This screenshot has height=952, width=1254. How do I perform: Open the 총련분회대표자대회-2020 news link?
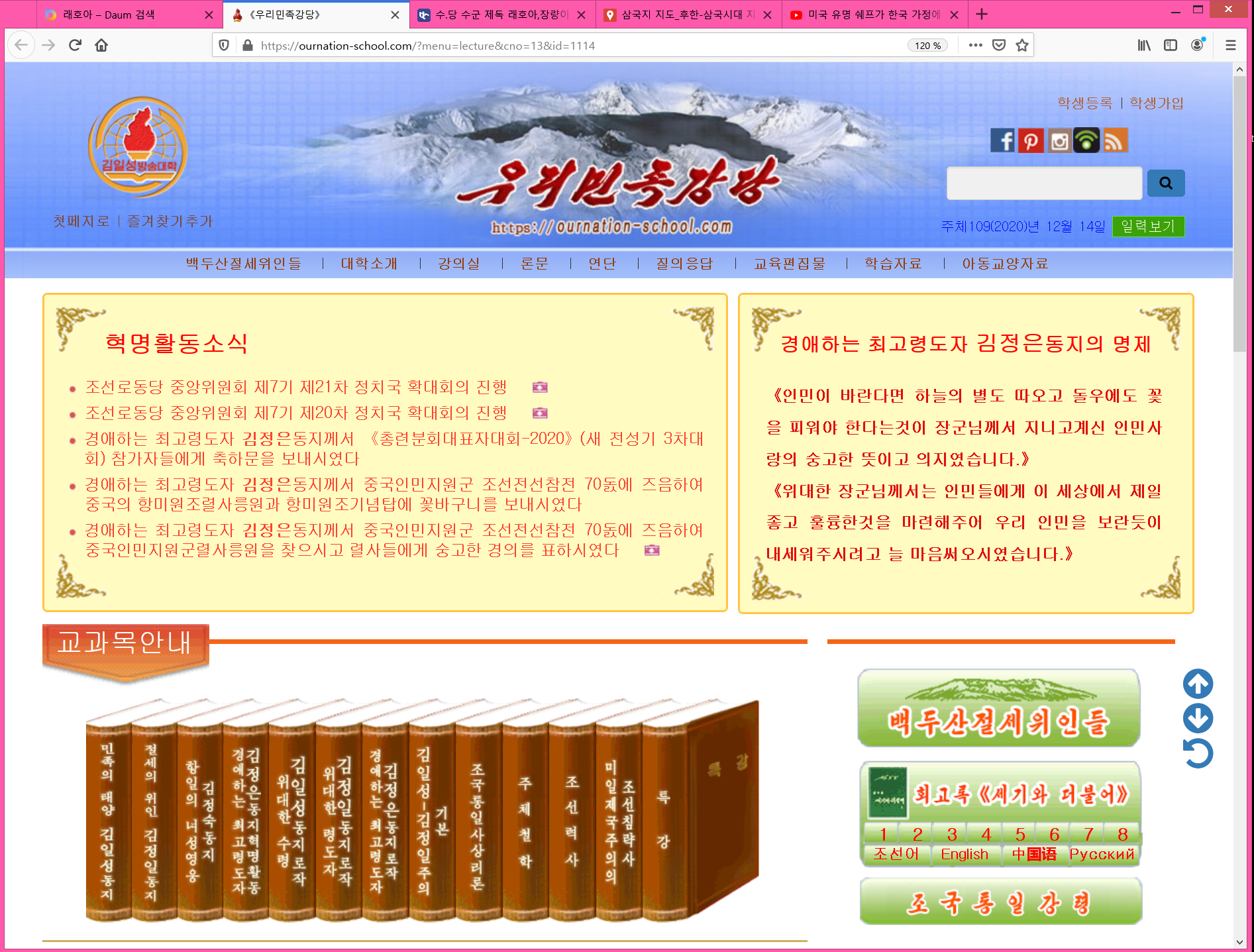(394, 449)
